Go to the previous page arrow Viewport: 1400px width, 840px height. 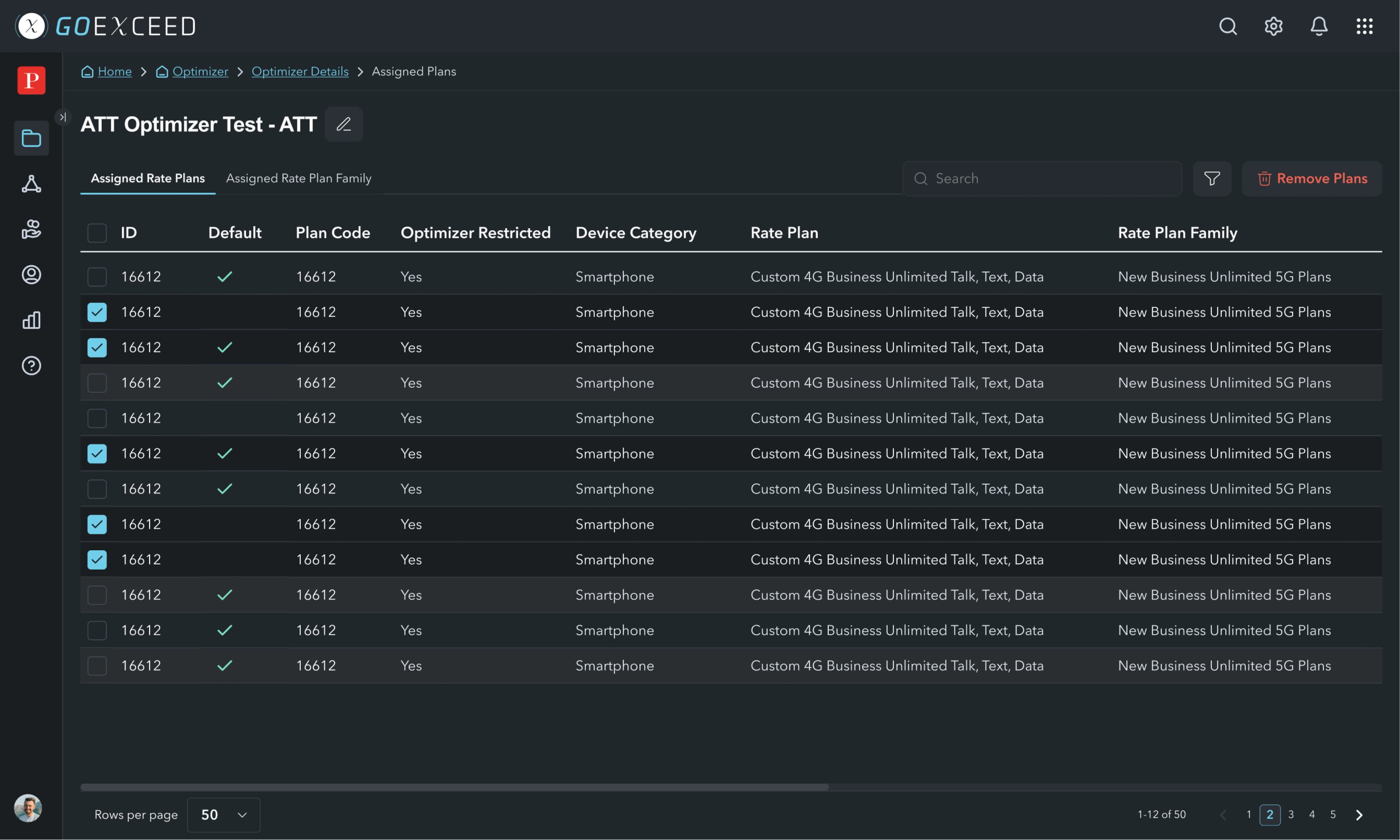1223,814
